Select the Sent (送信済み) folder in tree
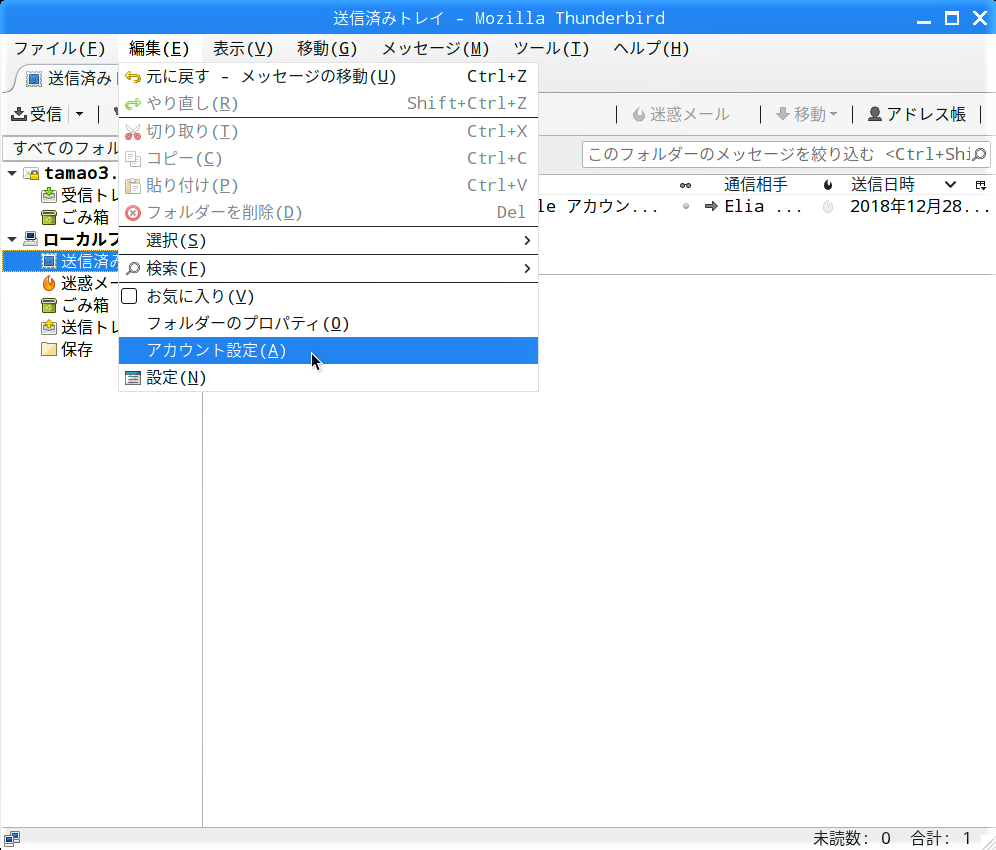This screenshot has width=996, height=850. (60, 261)
